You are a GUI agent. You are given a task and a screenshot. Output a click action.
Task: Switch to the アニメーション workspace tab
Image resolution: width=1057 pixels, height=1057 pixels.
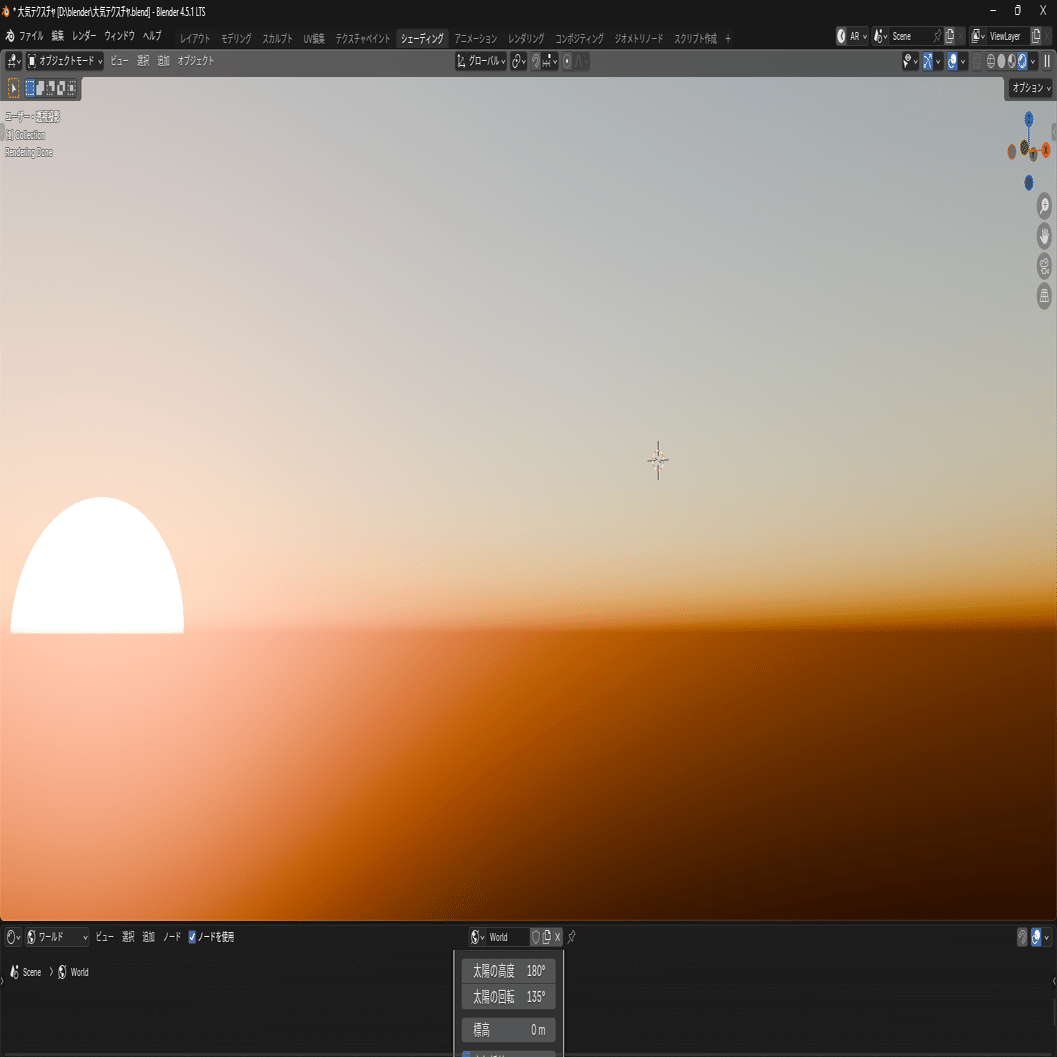(x=475, y=38)
